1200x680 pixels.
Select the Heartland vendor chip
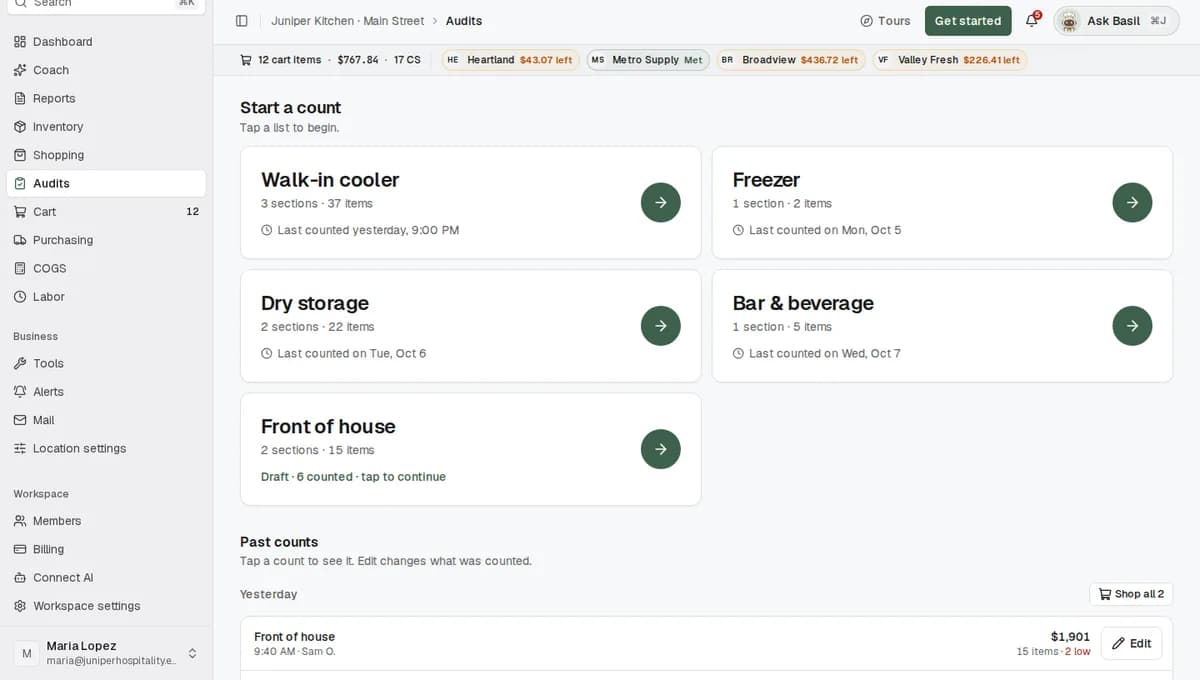click(510, 60)
